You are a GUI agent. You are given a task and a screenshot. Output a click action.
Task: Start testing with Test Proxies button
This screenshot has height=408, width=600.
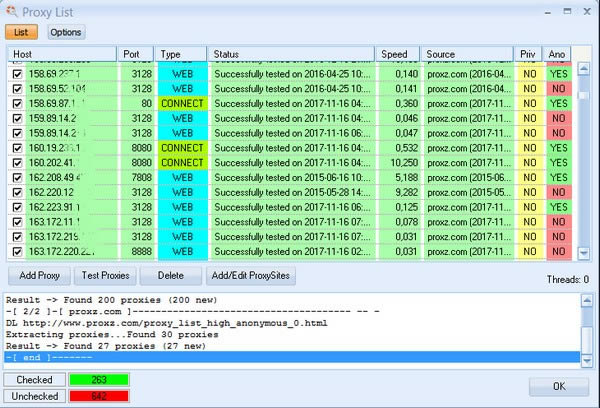click(x=105, y=275)
